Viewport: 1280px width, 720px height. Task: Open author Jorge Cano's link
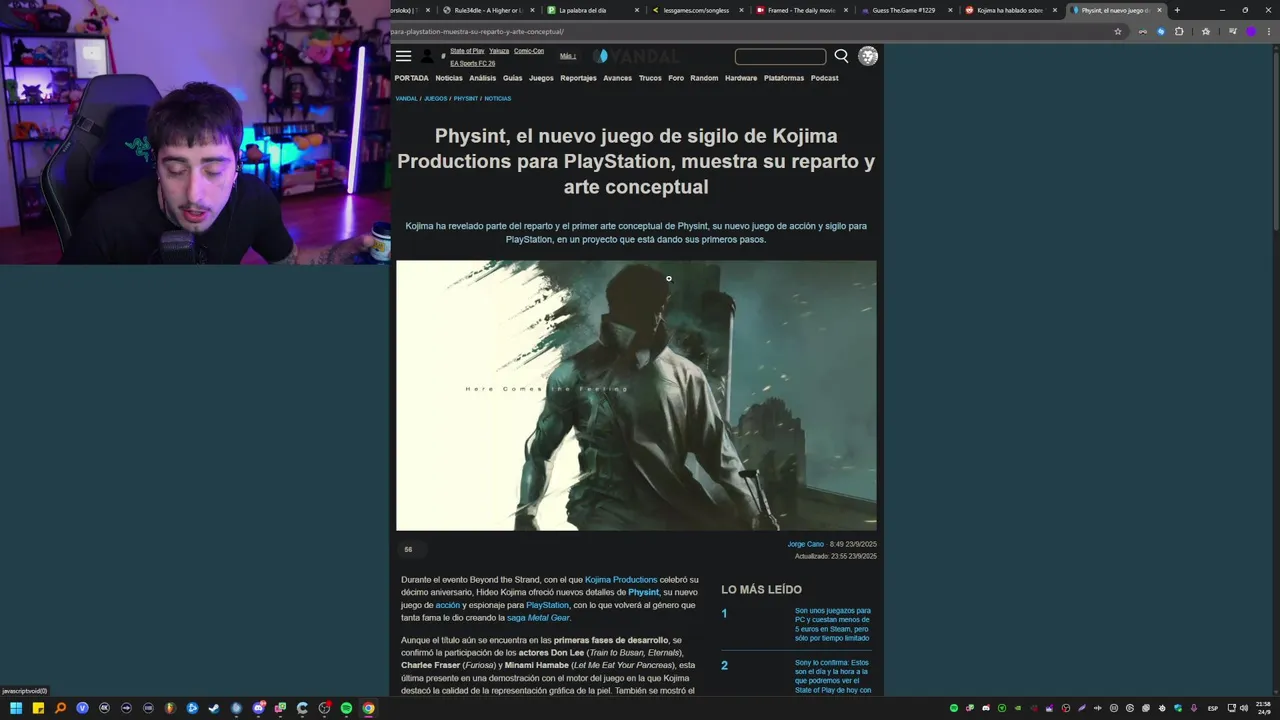coord(805,545)
